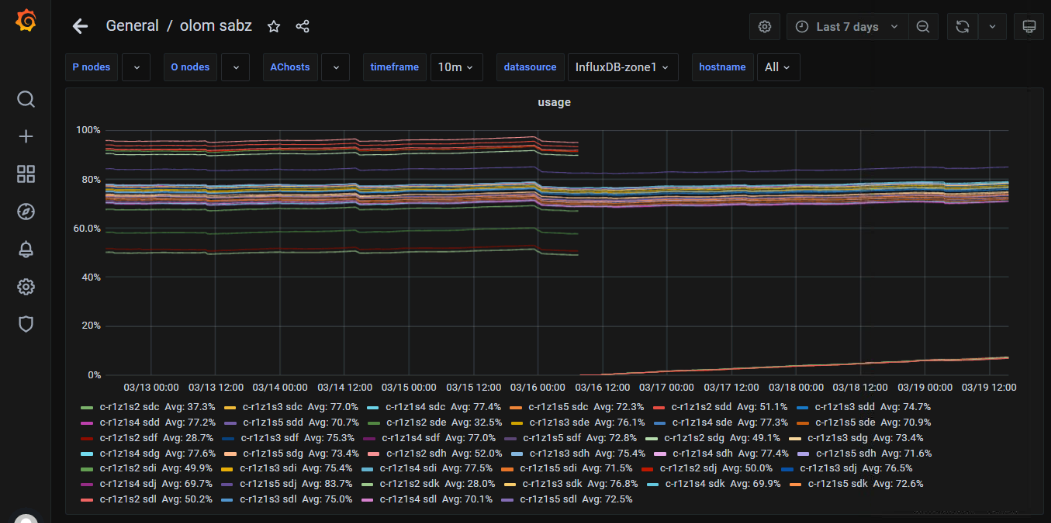Open the search dashboards magnifier icon
Viewport: 1051px width, 523px height.
[26, 99]
